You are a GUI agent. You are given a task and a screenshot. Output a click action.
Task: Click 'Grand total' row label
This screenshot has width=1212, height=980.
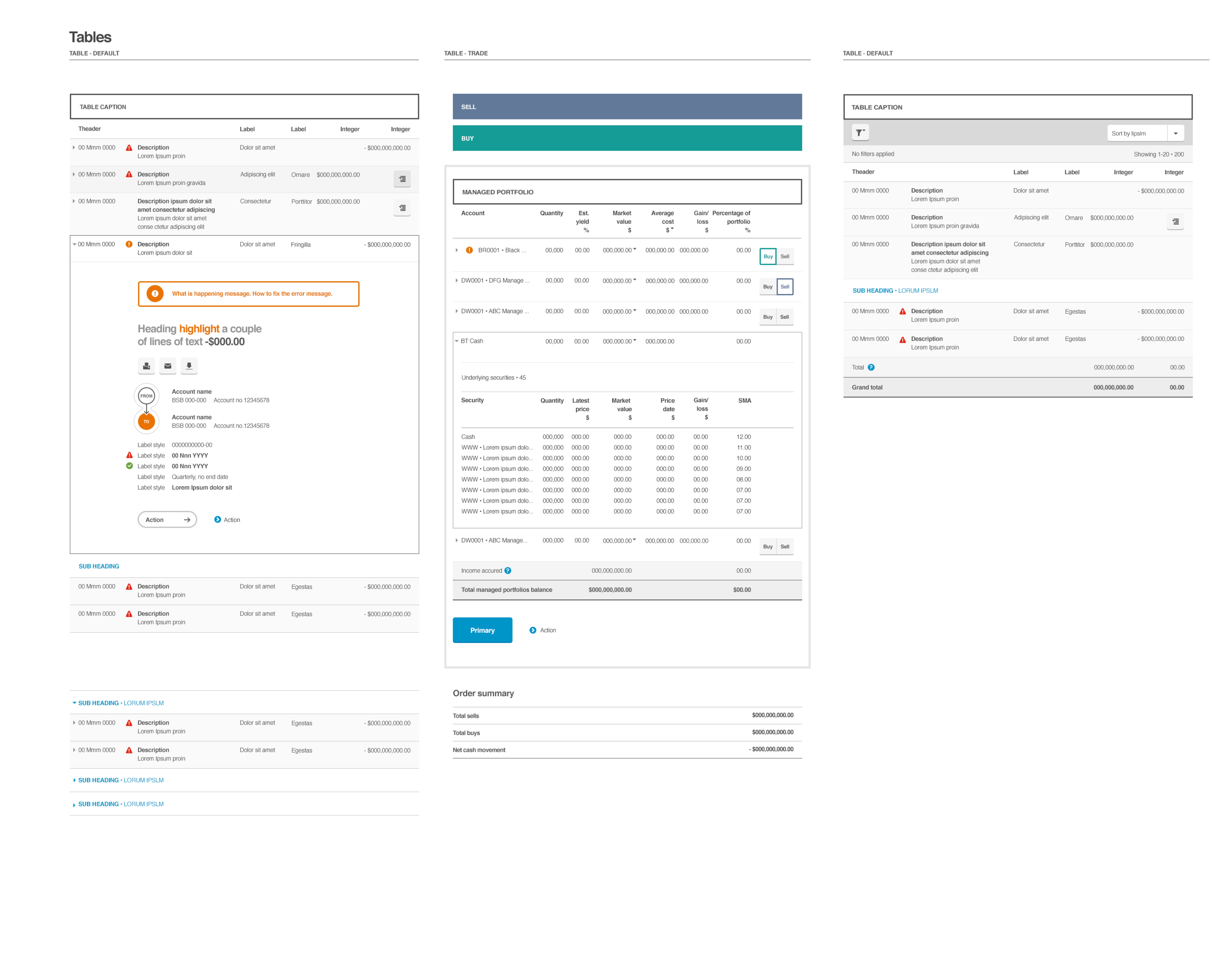867,388
